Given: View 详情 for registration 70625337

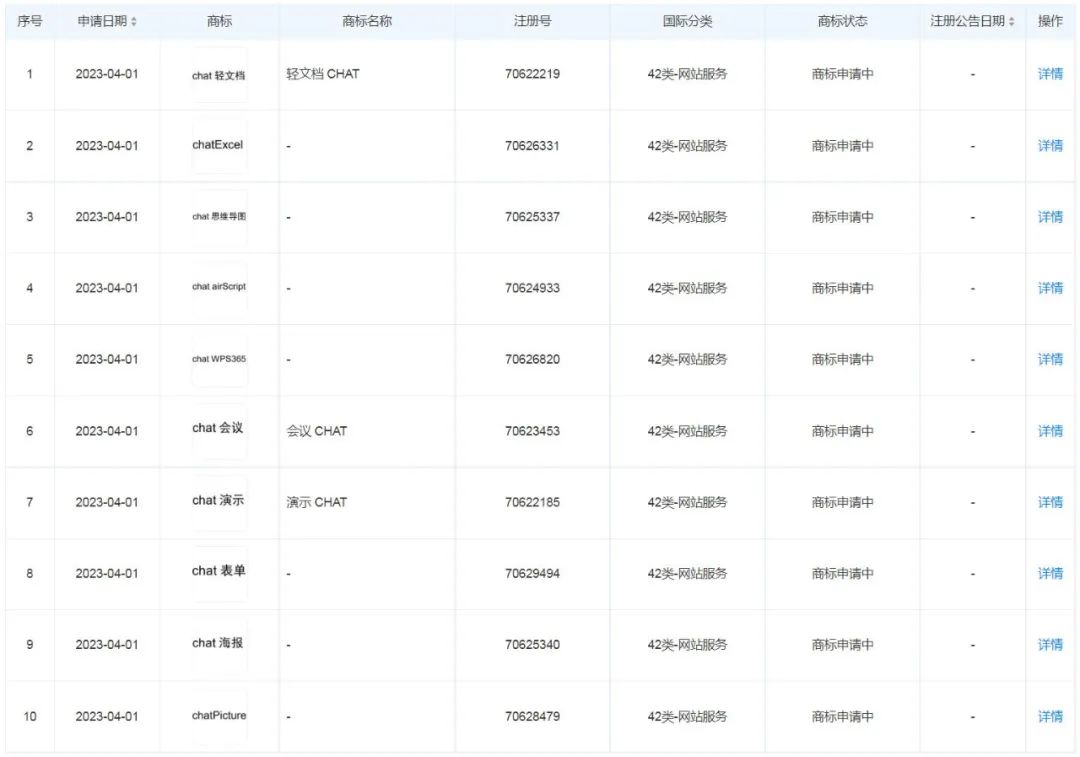Looking at the screenshot, I should pyautogui.click(x=1050, y=217).
